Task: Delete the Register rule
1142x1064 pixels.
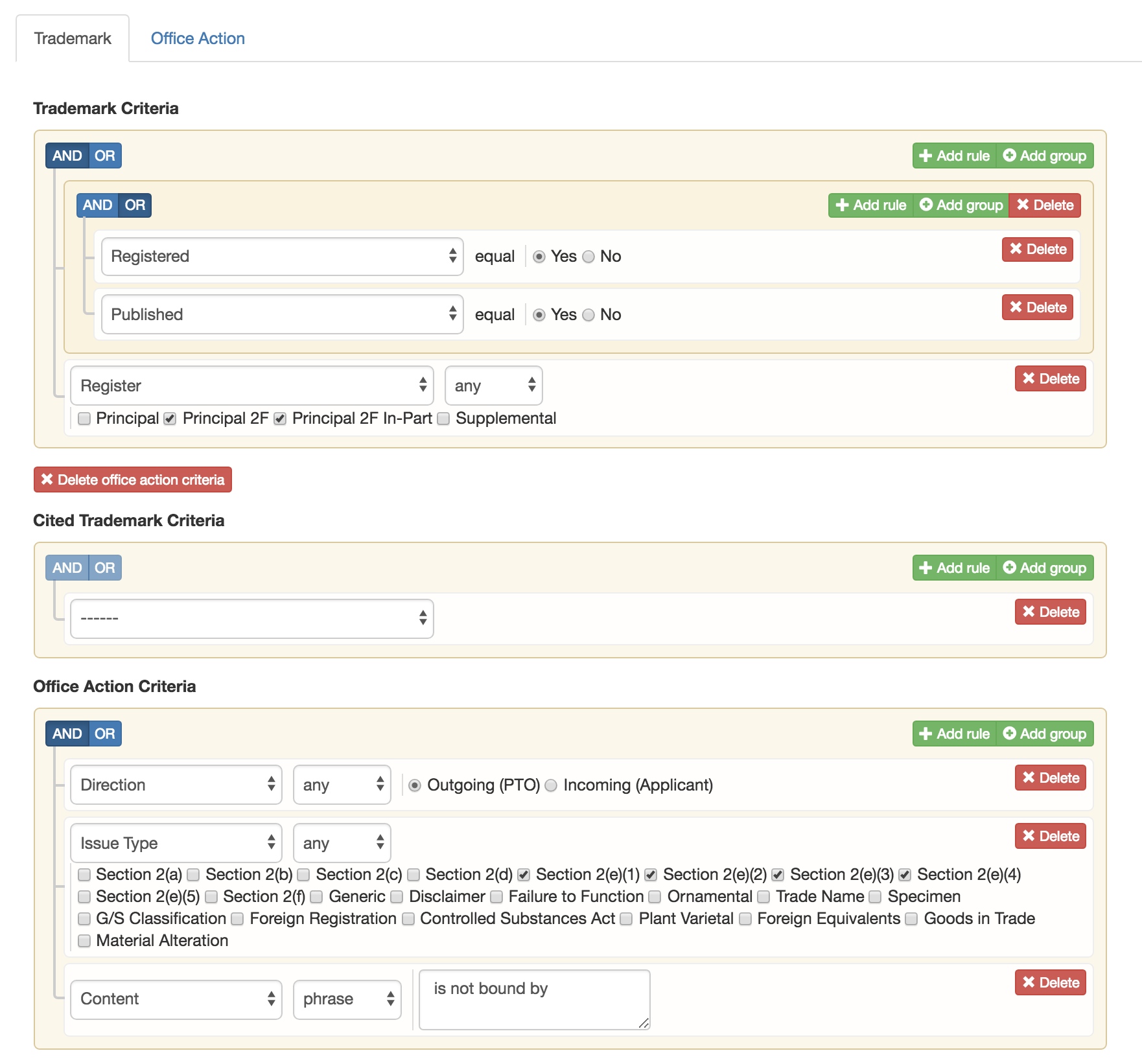Action: (x=1050, y=379)
